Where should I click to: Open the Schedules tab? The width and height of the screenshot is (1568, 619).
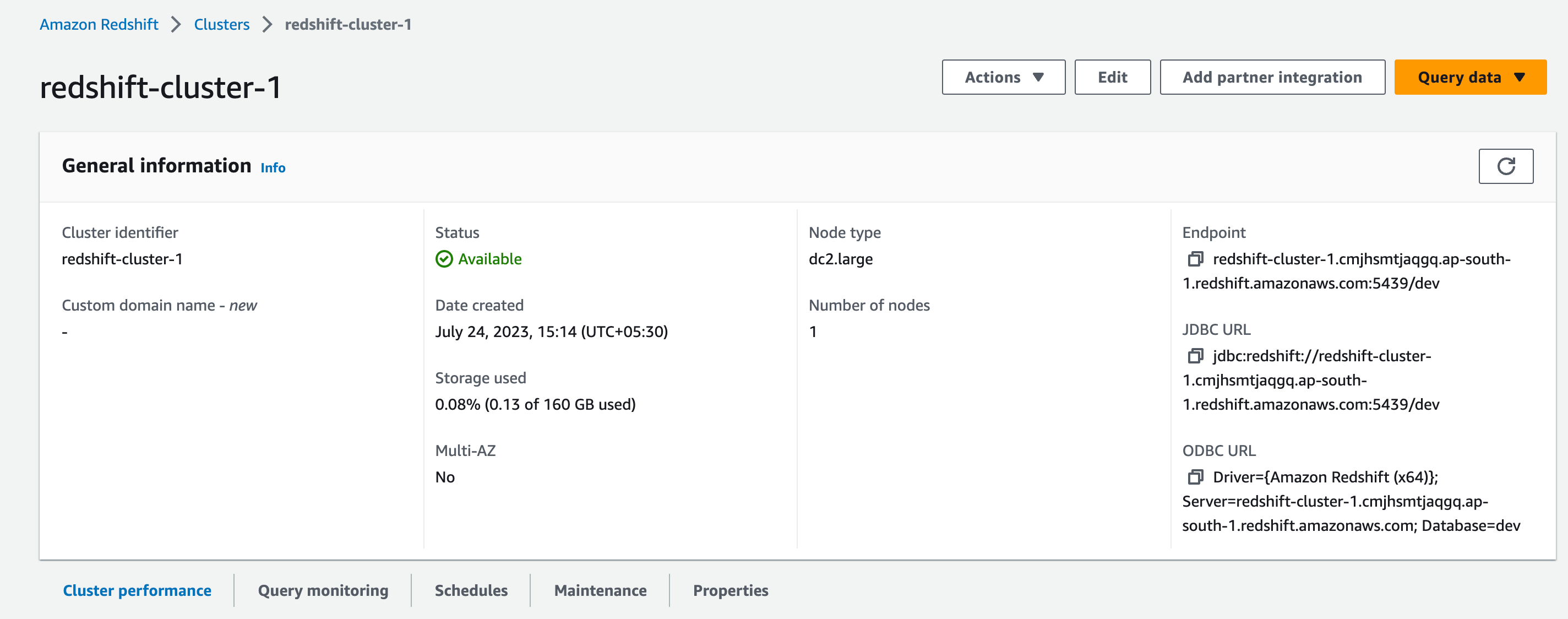coord(471,590)
